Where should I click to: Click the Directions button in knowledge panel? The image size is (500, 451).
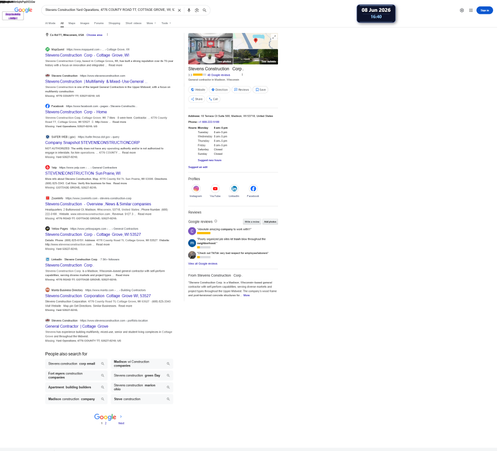(219, 90)
